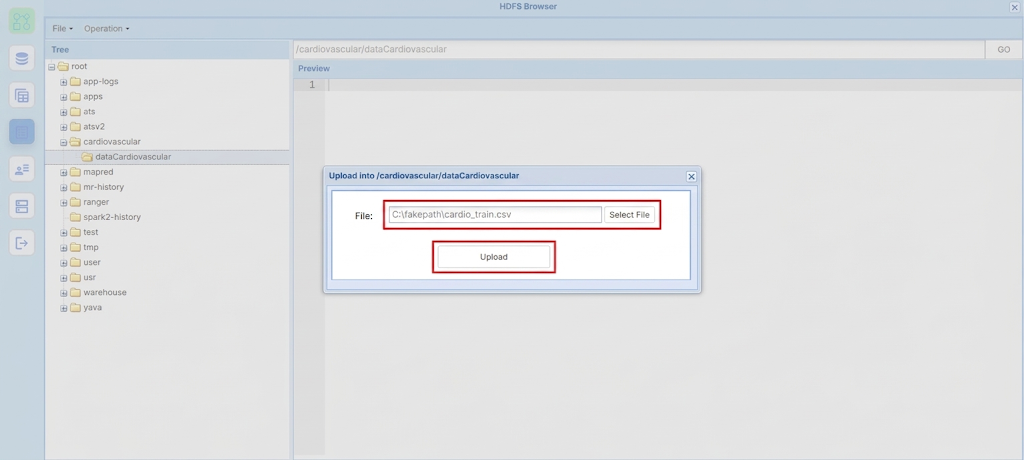Click the warehouse folder icon
This screenshot has width=1024, height=460.
[x=75, y=292]
